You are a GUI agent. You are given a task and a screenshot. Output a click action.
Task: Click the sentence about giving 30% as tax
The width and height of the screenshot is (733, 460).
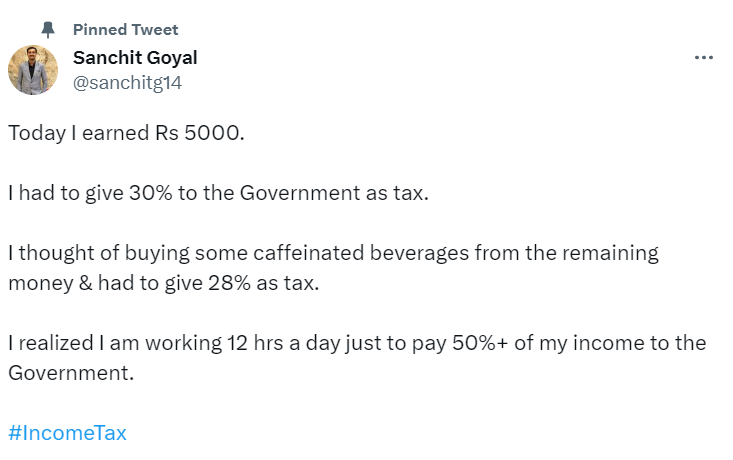[x=218, y=193]
